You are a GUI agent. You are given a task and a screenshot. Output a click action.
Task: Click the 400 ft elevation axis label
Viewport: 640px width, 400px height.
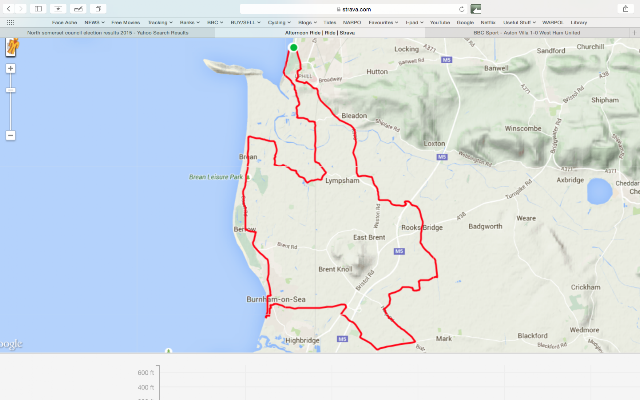click(x=146, y=387)
